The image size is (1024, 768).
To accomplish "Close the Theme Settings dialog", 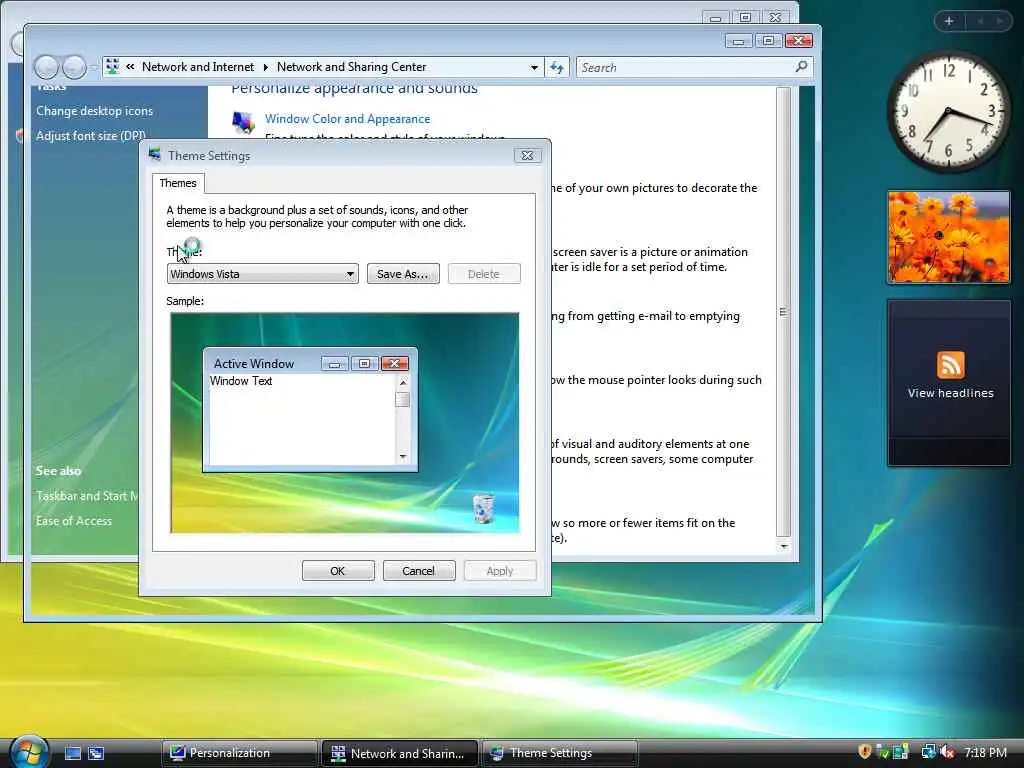I will (527, 155).
